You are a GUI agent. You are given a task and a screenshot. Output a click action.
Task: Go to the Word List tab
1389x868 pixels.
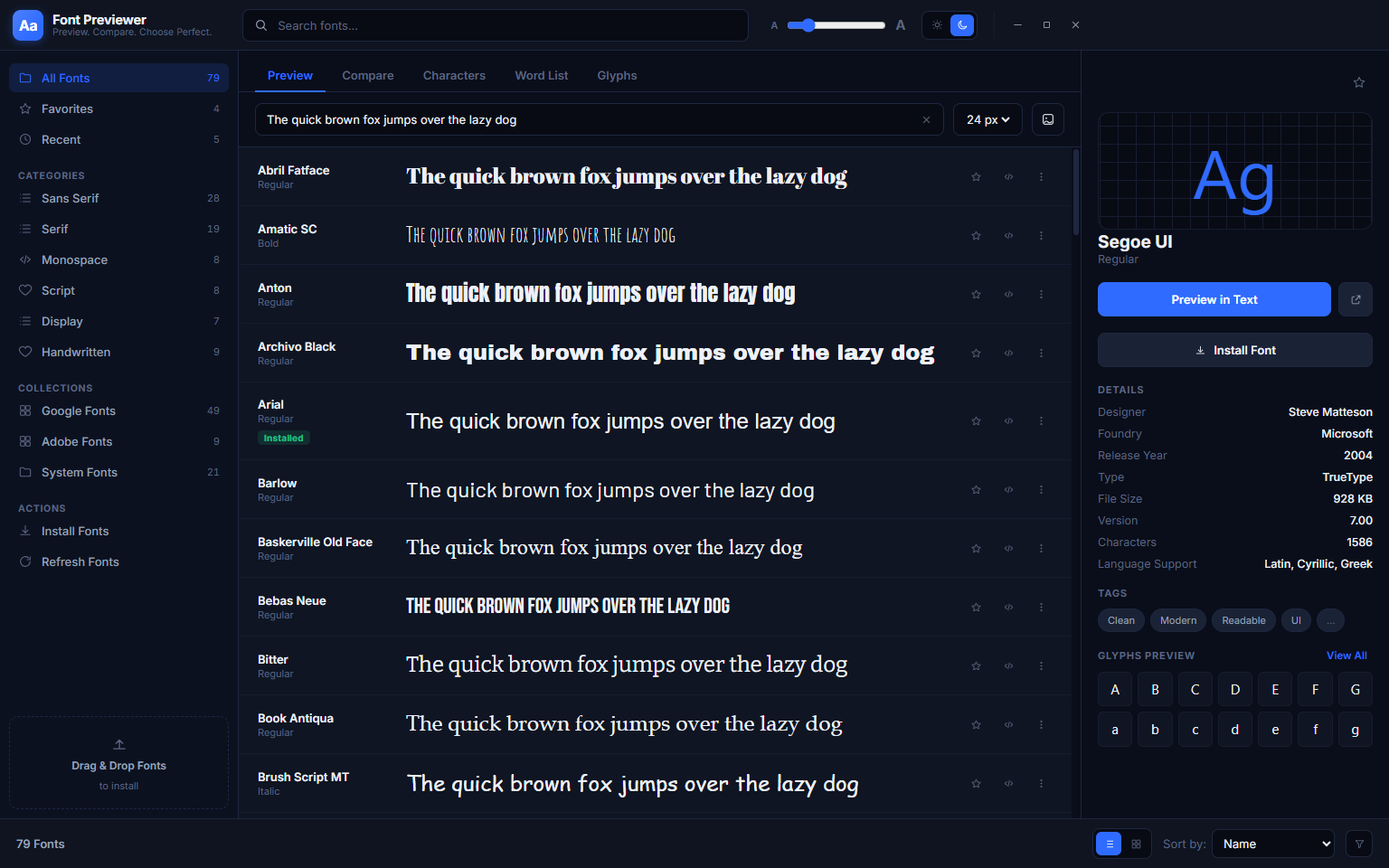point(542,76)
